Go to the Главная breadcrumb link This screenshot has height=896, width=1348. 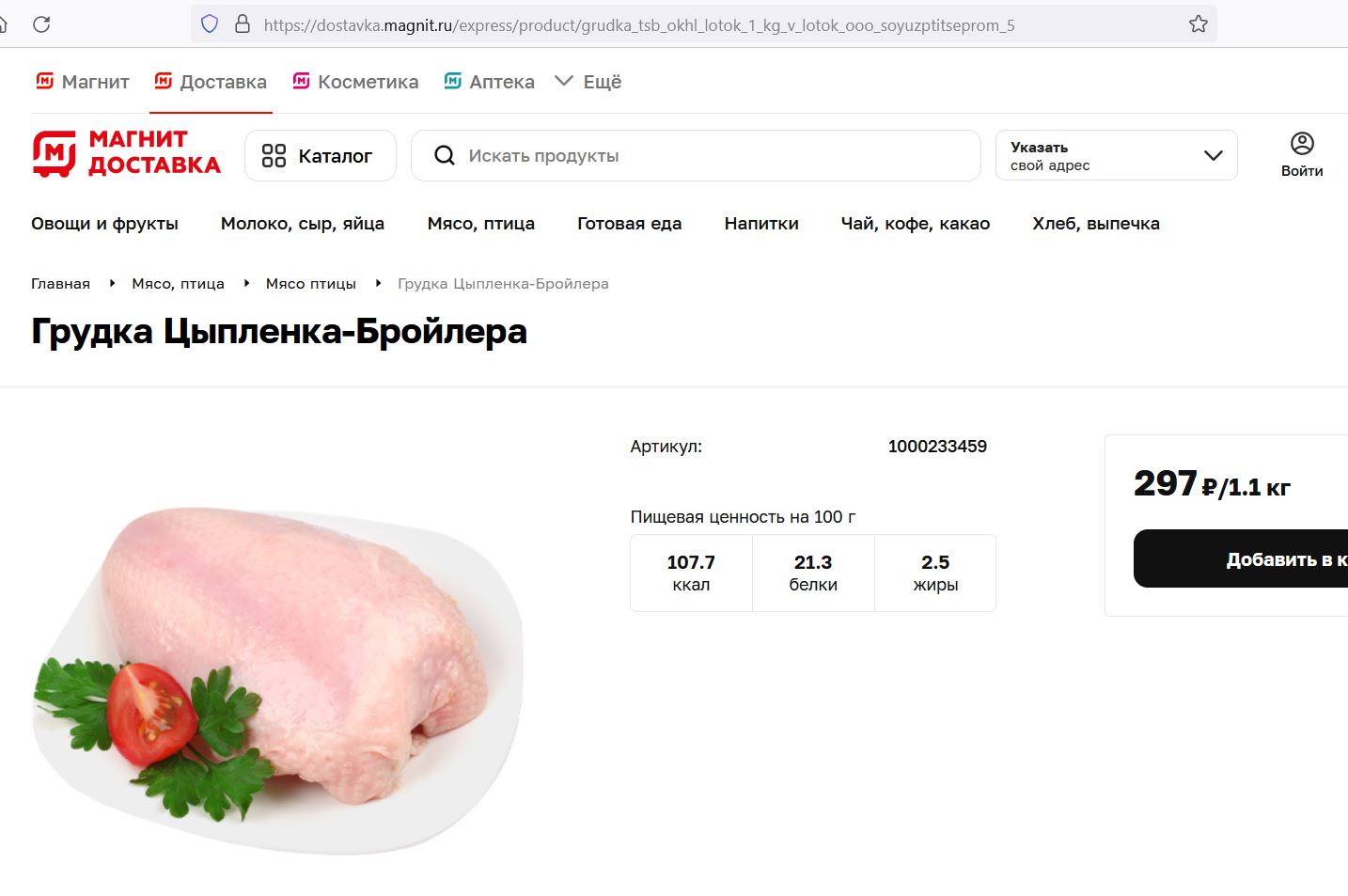pyautogui.click(x=60, y=284)
